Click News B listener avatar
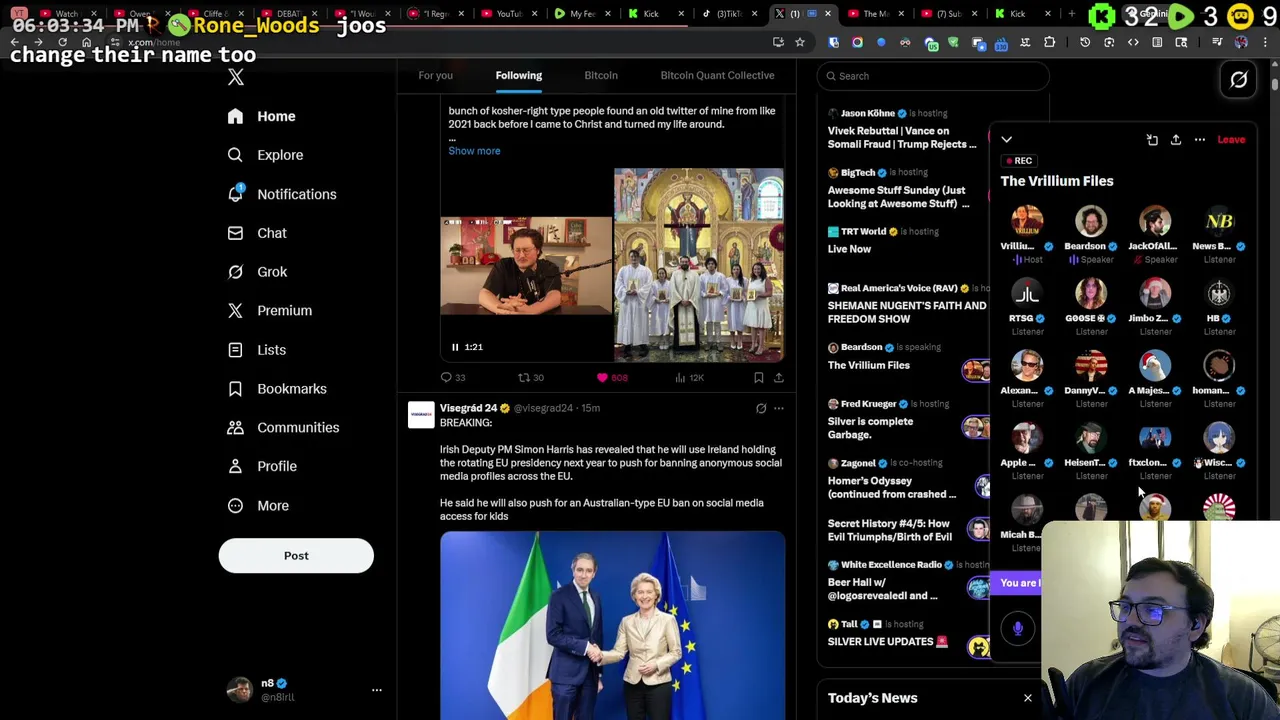This screenshot has height=720, width=1280. [x=1219, y=222]
